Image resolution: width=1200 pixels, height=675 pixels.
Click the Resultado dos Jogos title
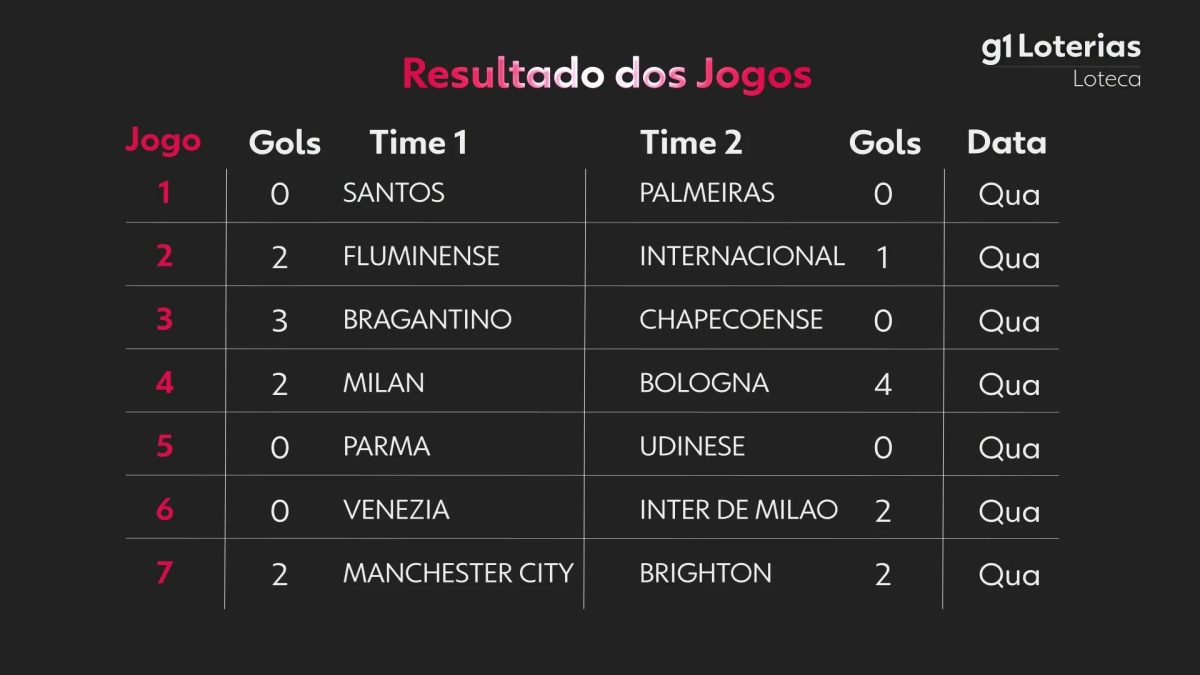[x=607, y=75]
